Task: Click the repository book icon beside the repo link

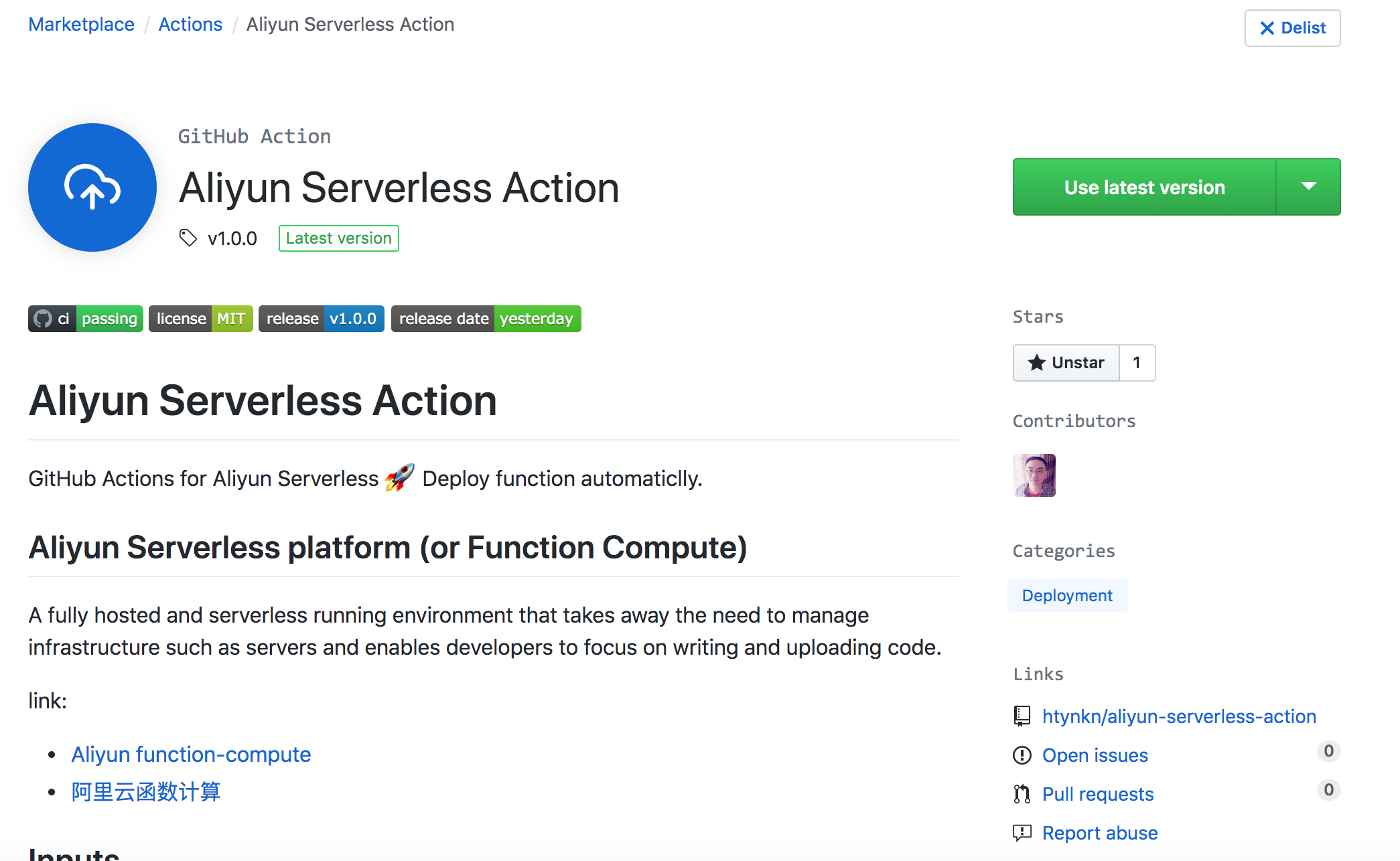Action: point(1022,716)
